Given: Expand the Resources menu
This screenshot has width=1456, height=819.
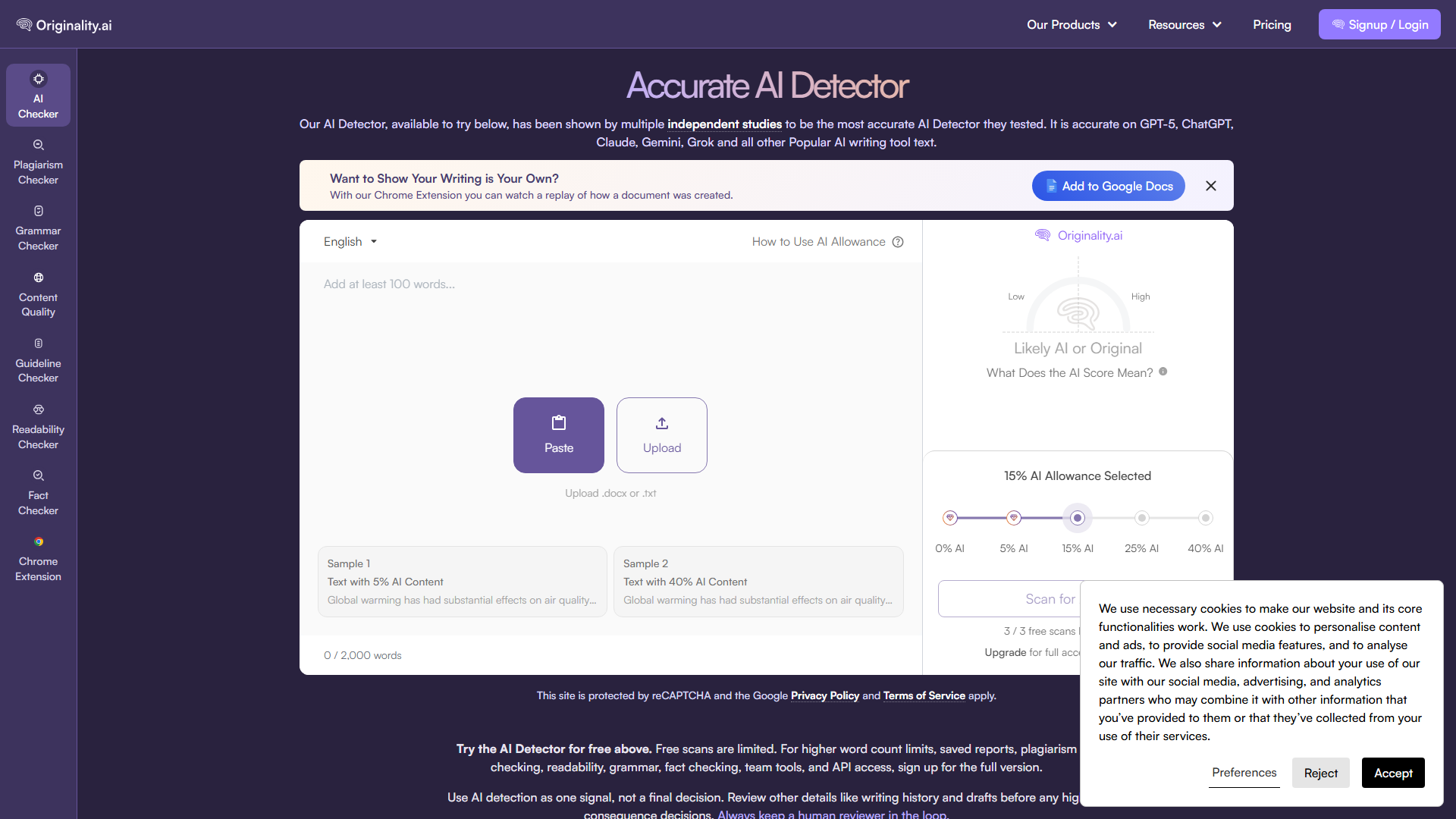Looking at the screenshot, I should pos(1185,24).
